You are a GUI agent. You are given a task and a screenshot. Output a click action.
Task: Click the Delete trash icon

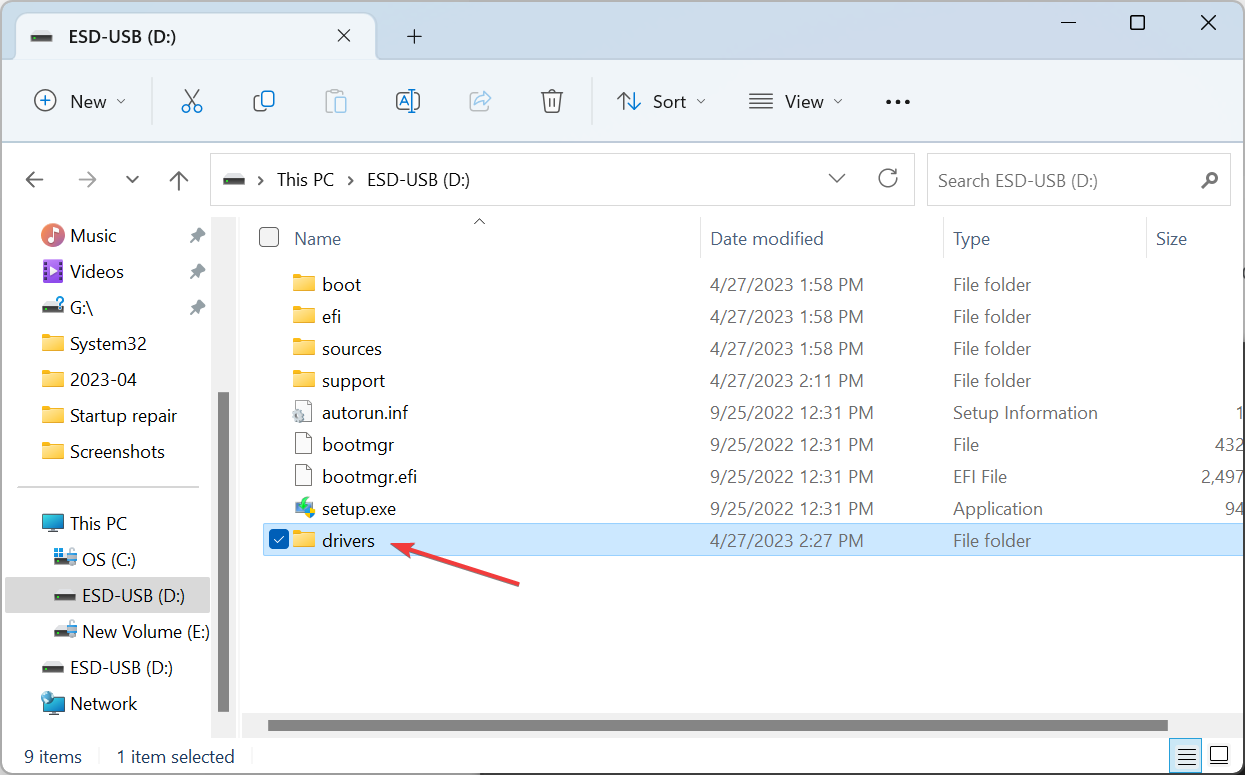[552, 101]
